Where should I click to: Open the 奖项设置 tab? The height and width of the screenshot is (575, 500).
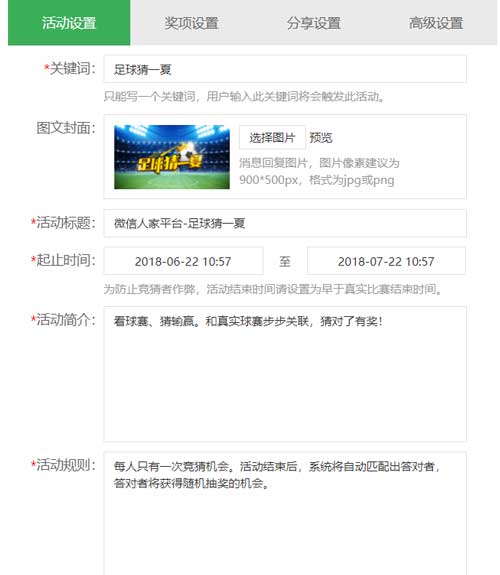click(191, 23)
